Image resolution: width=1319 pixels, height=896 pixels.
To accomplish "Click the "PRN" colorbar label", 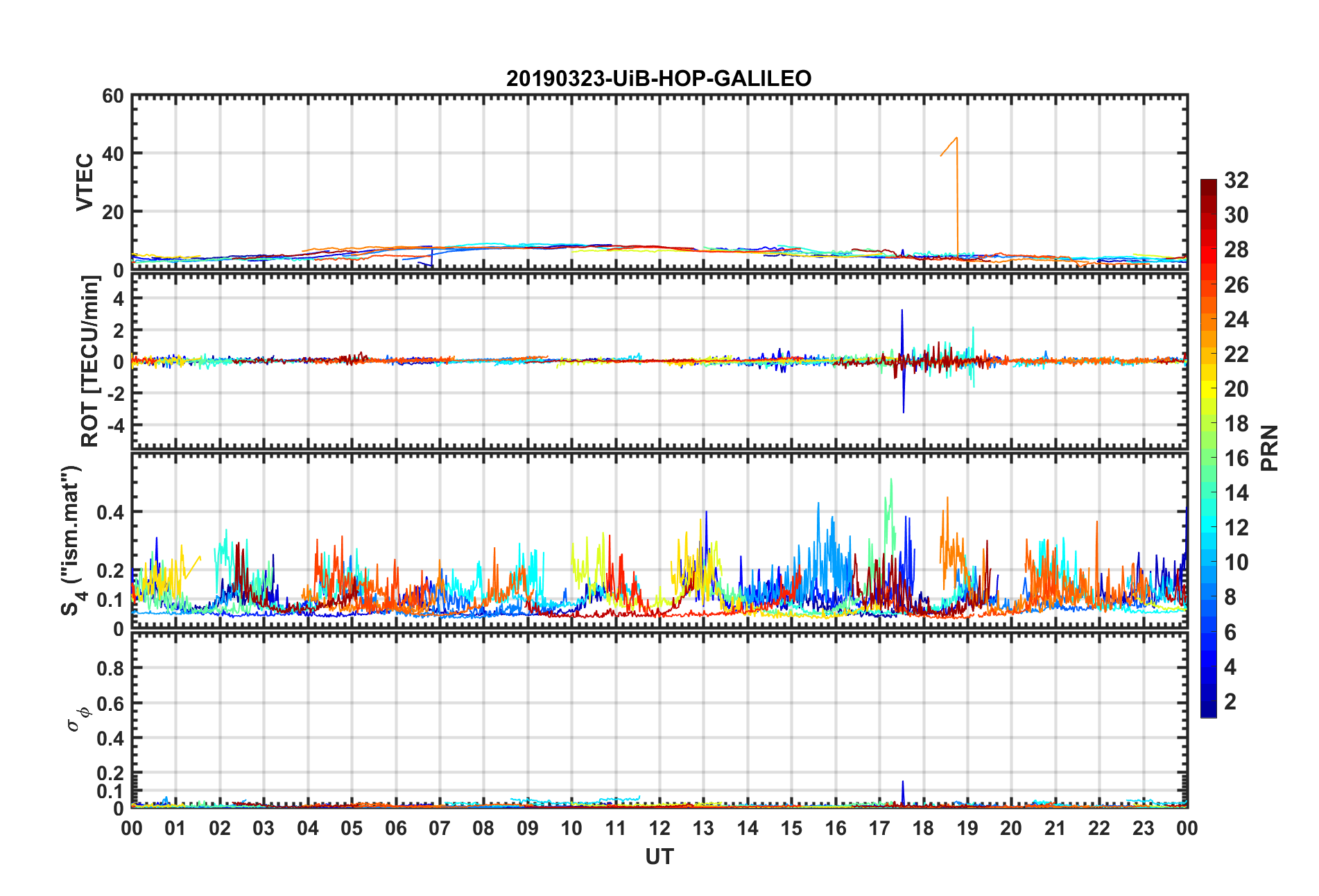I will coord(1269,448).
